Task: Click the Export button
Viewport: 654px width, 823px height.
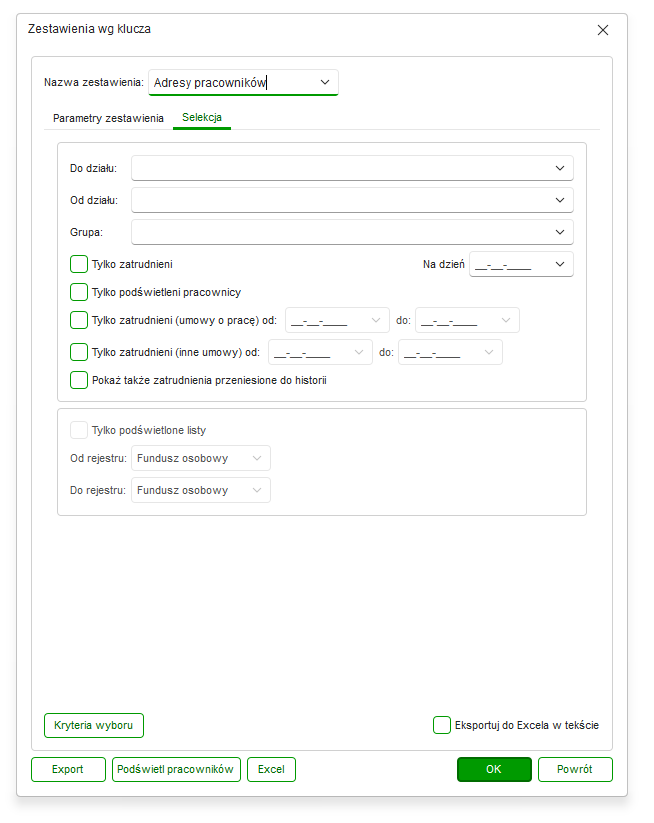Action: click(68, 769)
